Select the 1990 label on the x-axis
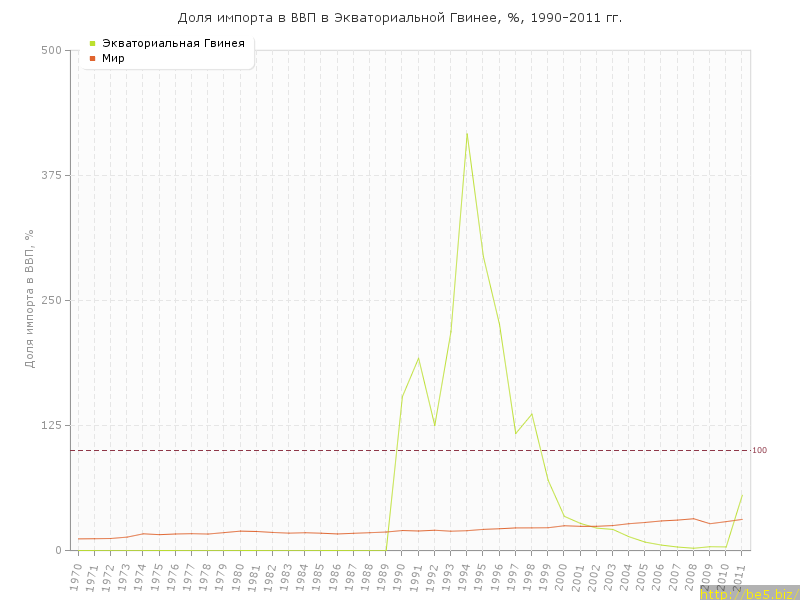The width and height of the screenshot is (800, 600). tap(400, 576)
